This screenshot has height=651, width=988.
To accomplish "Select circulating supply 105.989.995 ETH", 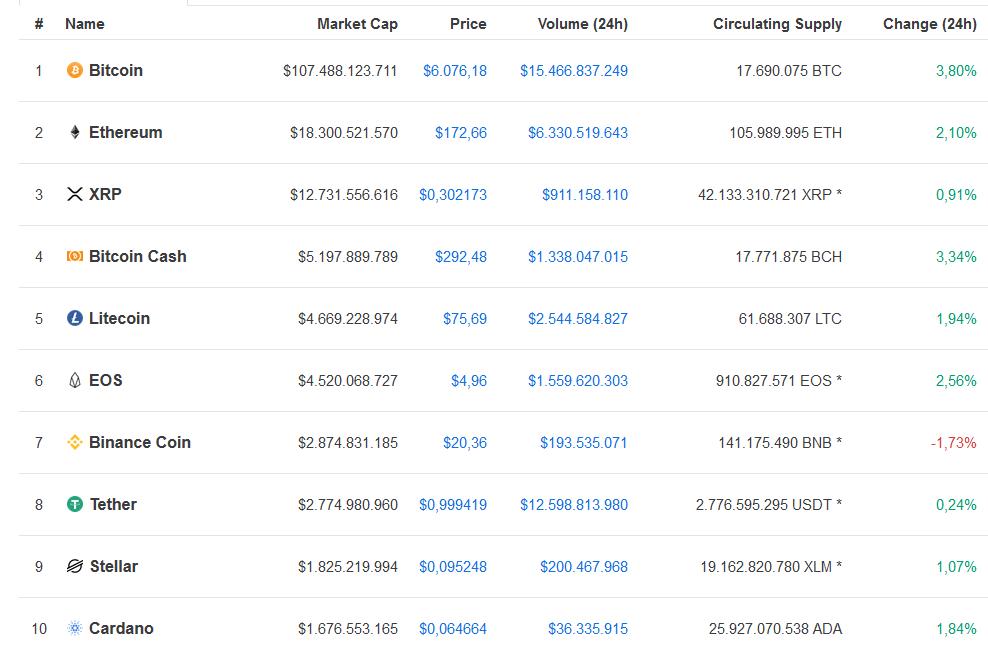I will (786, 133).
